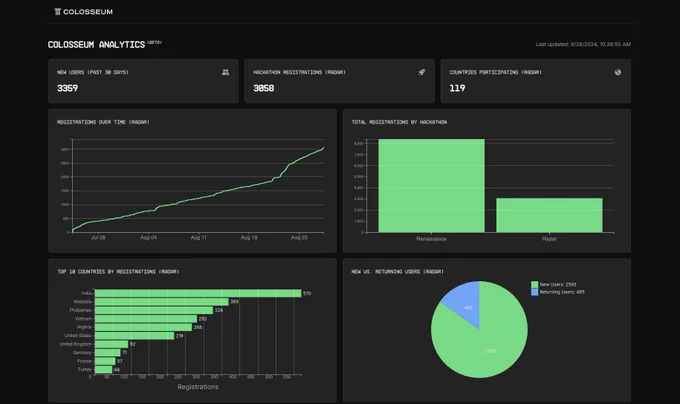Click the India country label
Viewport: 680px width, 404px height.
[86, 293]
